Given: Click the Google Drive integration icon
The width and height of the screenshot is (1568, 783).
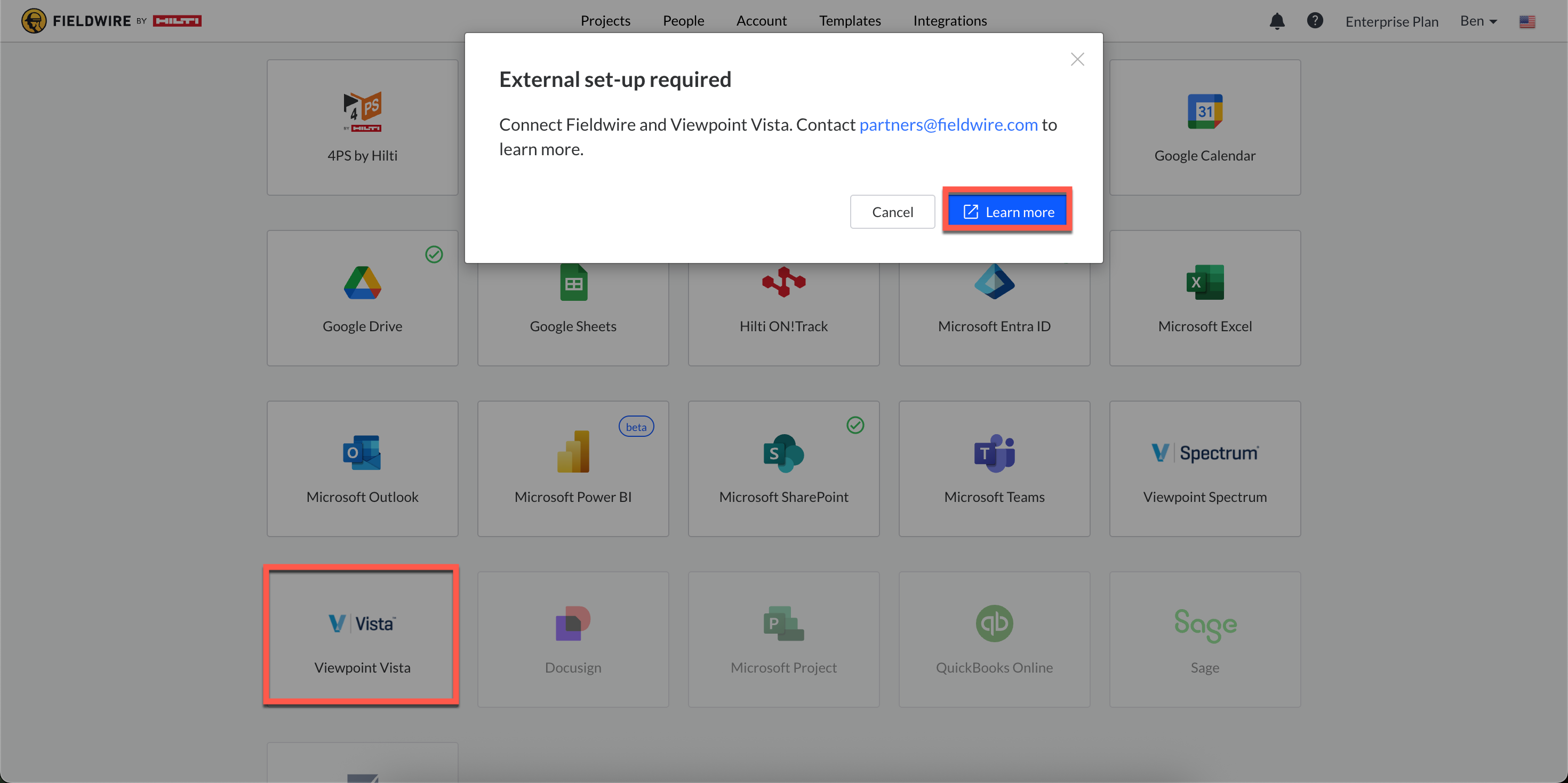Looking at the screenshot, I should pos(362,283).
